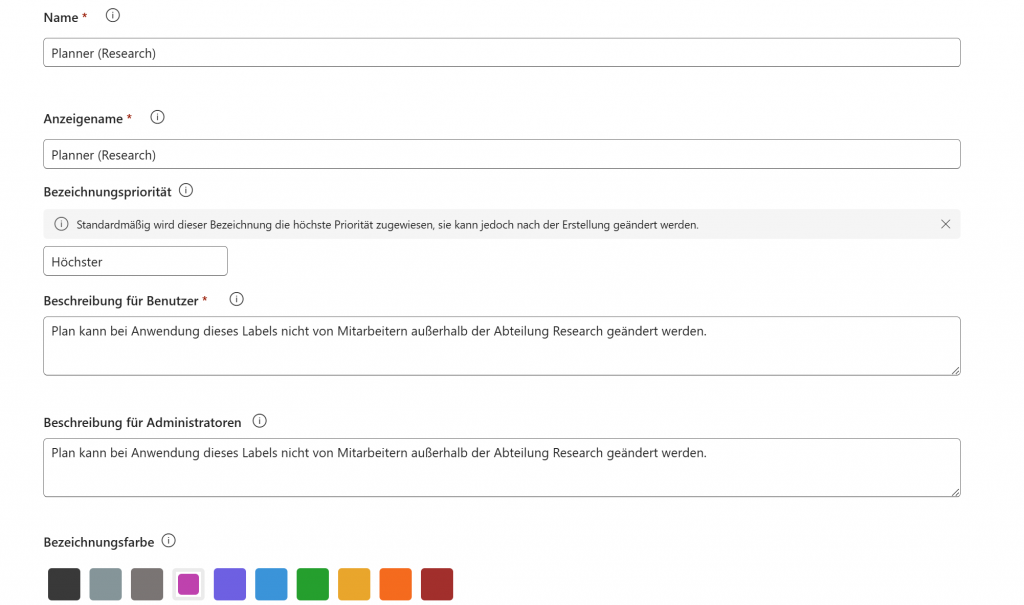Click the Höchster priority field
The height and width of the screenshot is (605, 1024).
(x=135, y=261)
